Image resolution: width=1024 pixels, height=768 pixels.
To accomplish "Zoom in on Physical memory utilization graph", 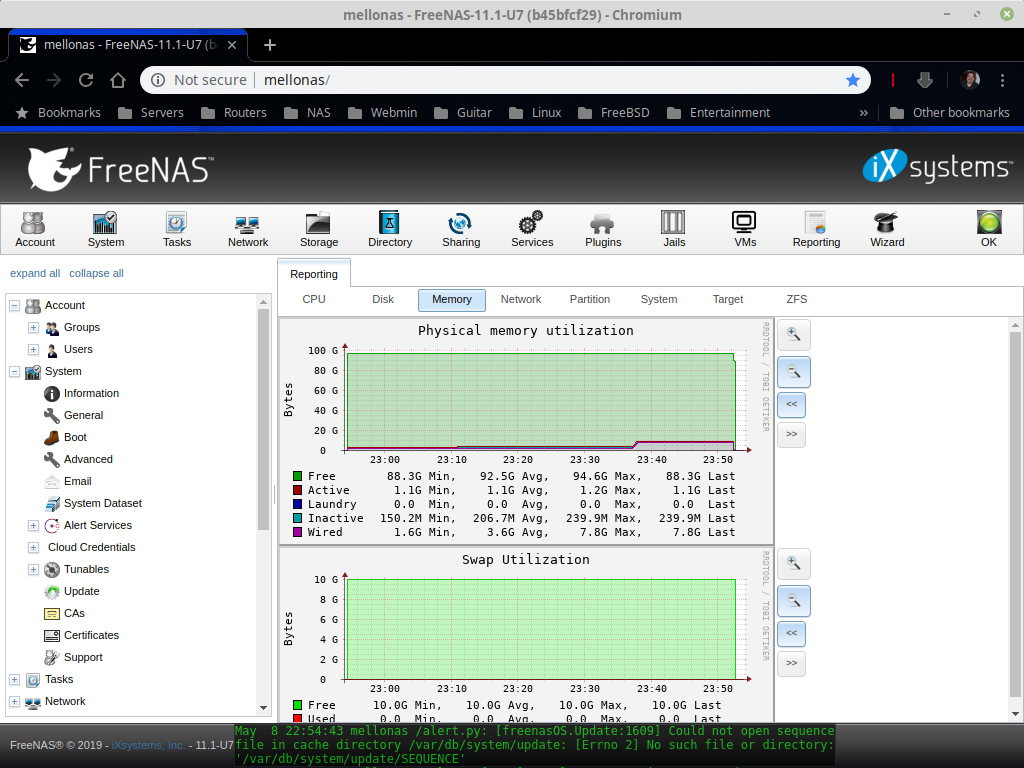I will [x=793, y=334].
